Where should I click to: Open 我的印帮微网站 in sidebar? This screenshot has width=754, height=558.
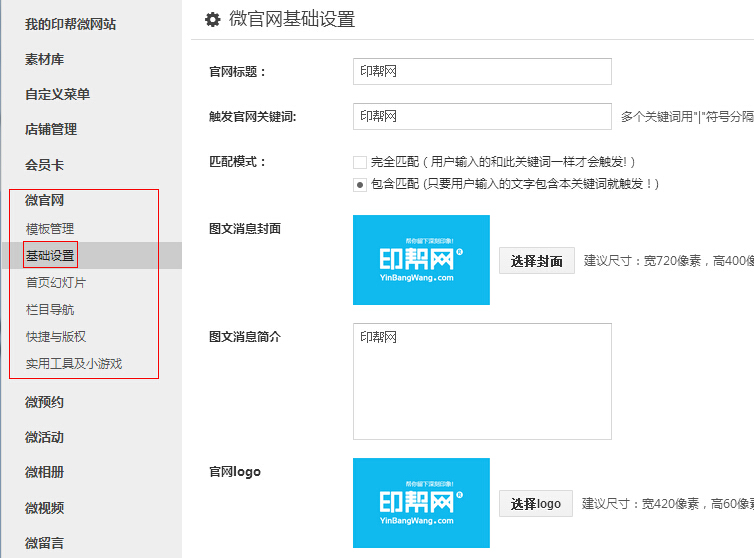click(x=70, y=24)
